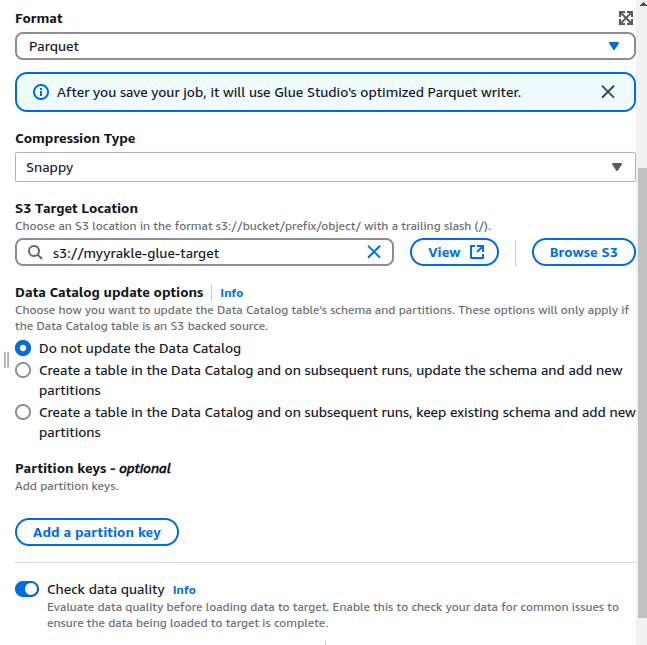Dismiss the Parquet writer info banner

point(608,92)
